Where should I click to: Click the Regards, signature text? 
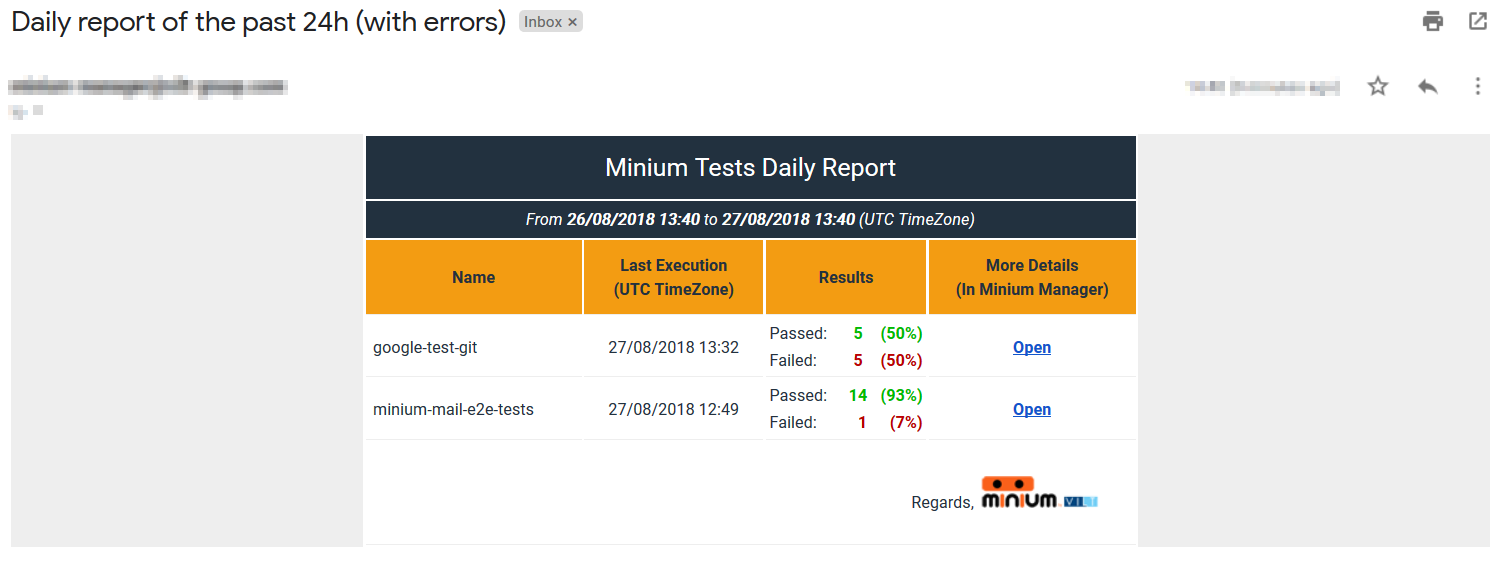(942, 503)
